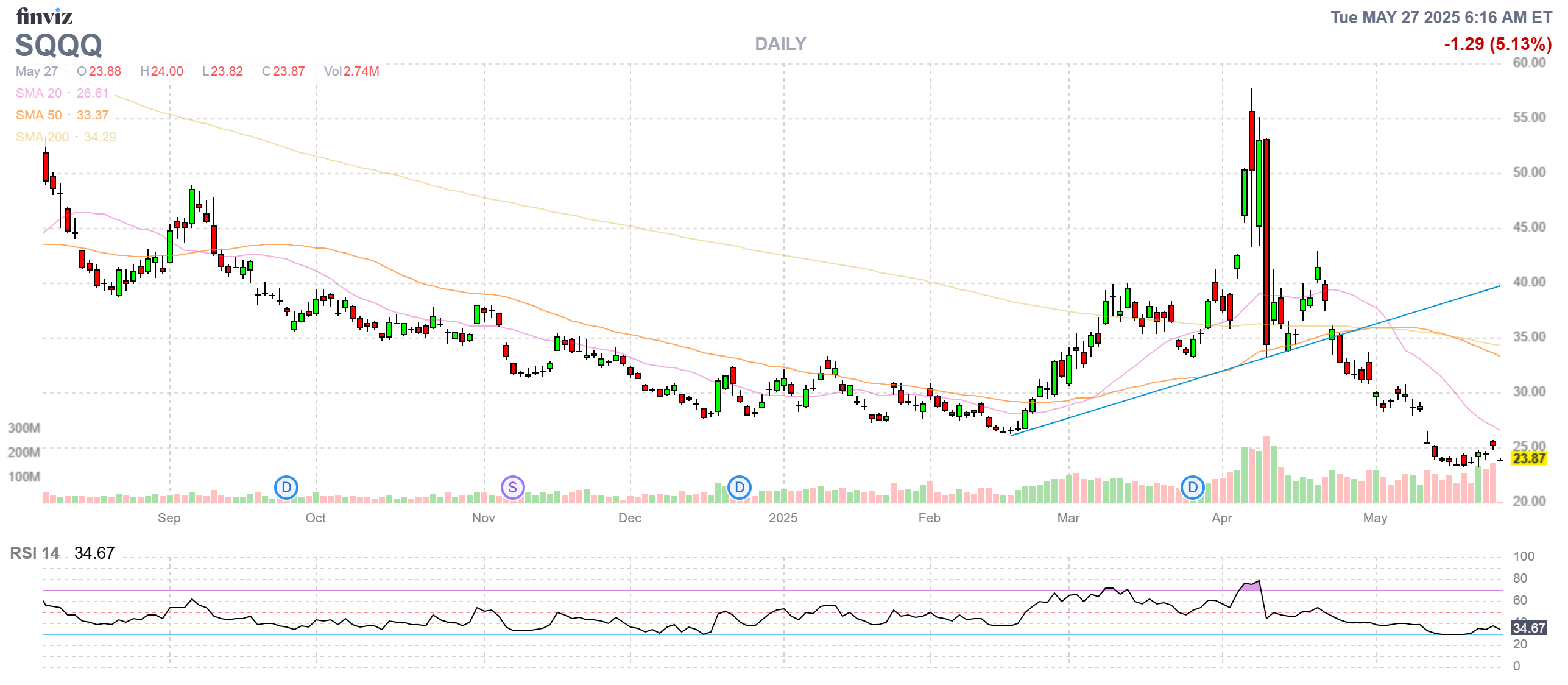Click the RSI 14 indicator label
This screenshot has width=1568, height=685.
click(35, 553)
